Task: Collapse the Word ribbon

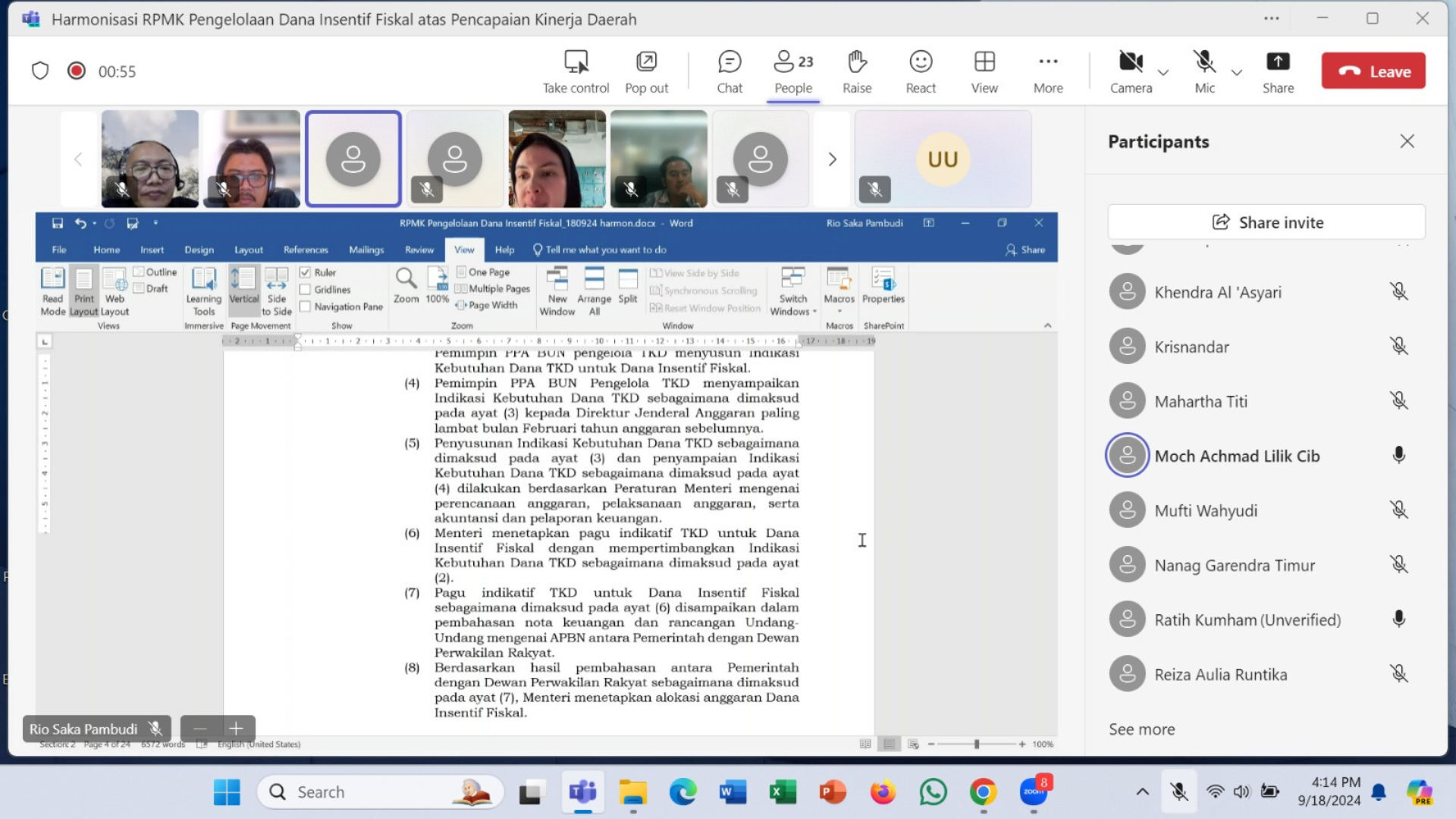Action: [x=1048, y=325]
